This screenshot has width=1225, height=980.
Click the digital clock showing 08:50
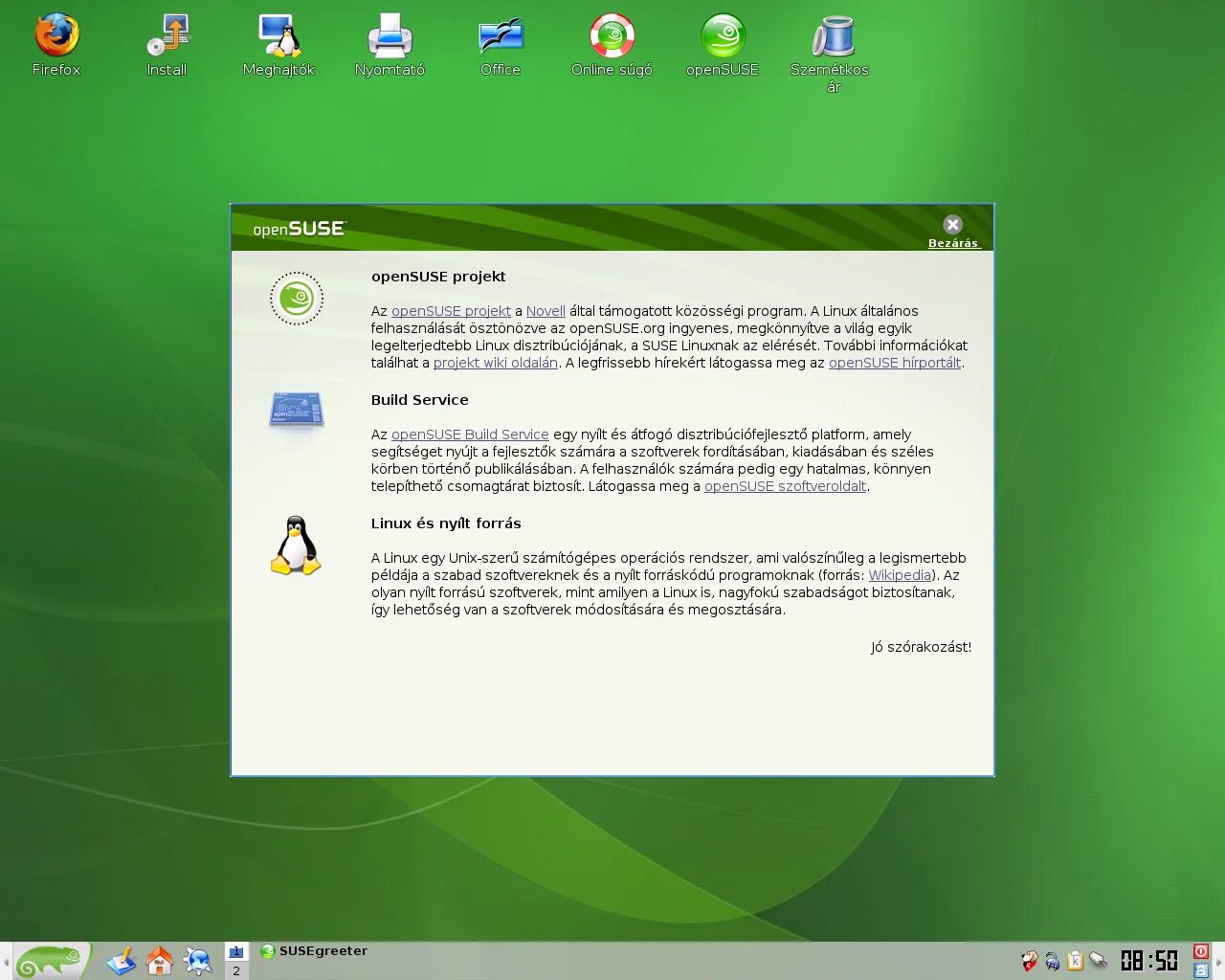(1149, 961)
